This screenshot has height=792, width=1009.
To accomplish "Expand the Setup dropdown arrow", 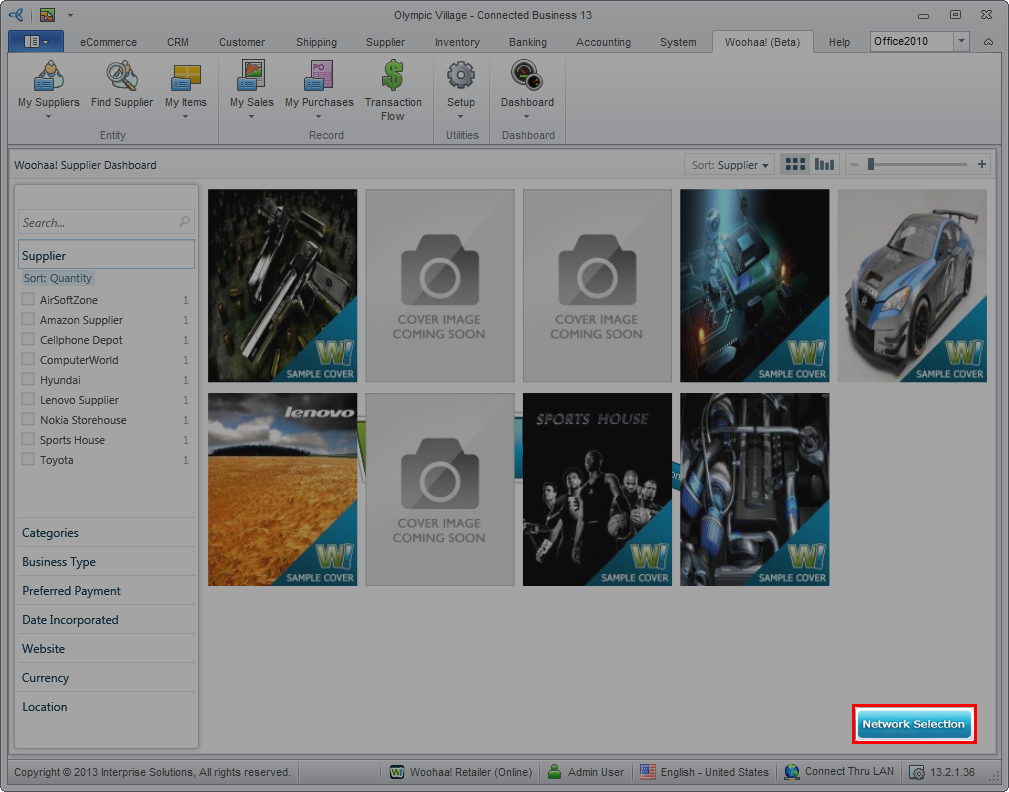I will tap(461, 116).
